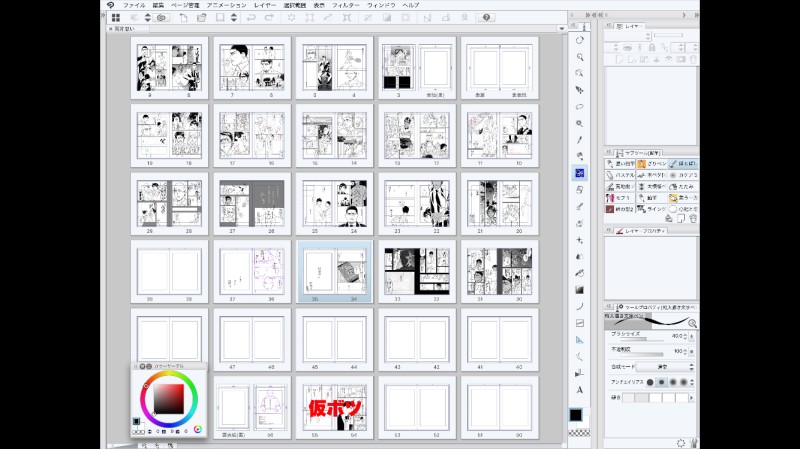Screen dimensions: 800x449
Task: Select the magnifier zoom tool
Action: (x=580, y=57)
